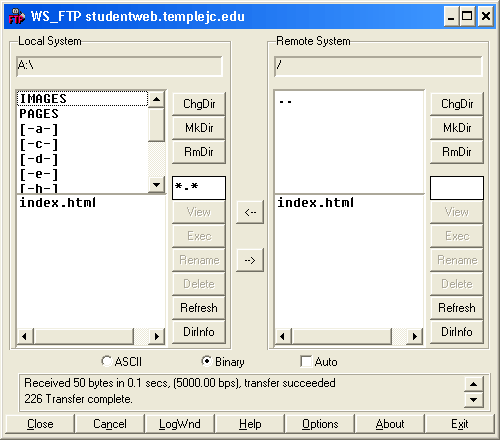Open Help
This screenshot has width=500, height=440.
250,424
